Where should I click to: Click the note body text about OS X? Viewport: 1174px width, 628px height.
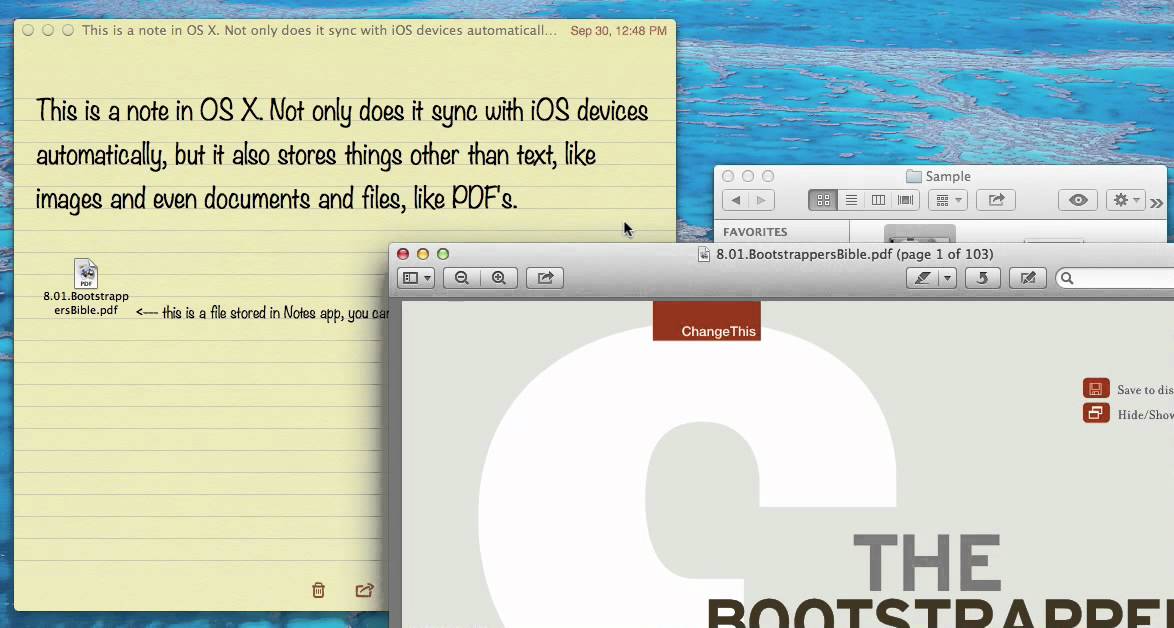click(x=342, y=155)
